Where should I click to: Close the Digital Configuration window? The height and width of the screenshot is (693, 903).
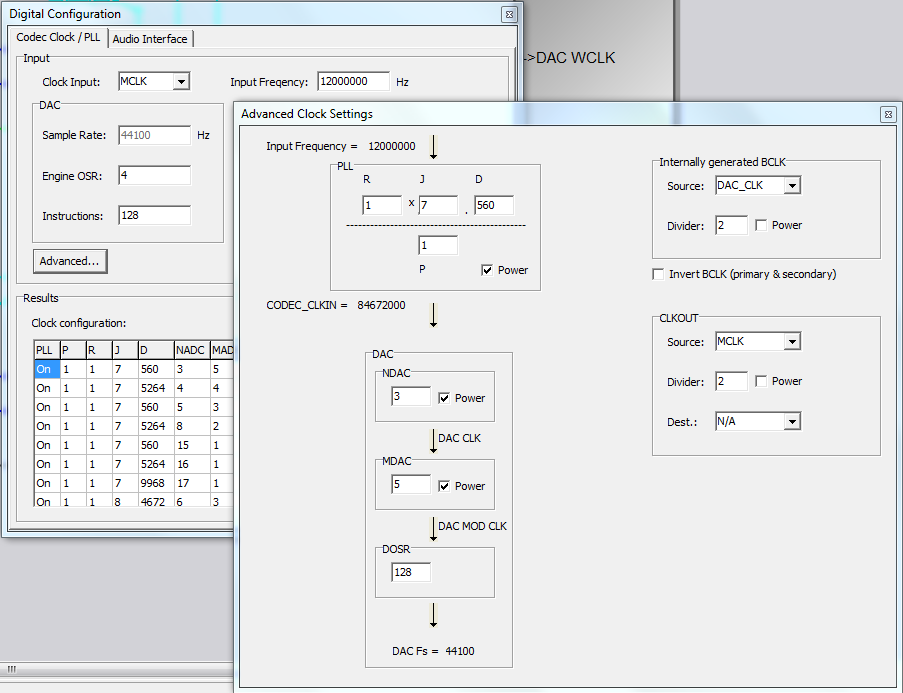509,14
